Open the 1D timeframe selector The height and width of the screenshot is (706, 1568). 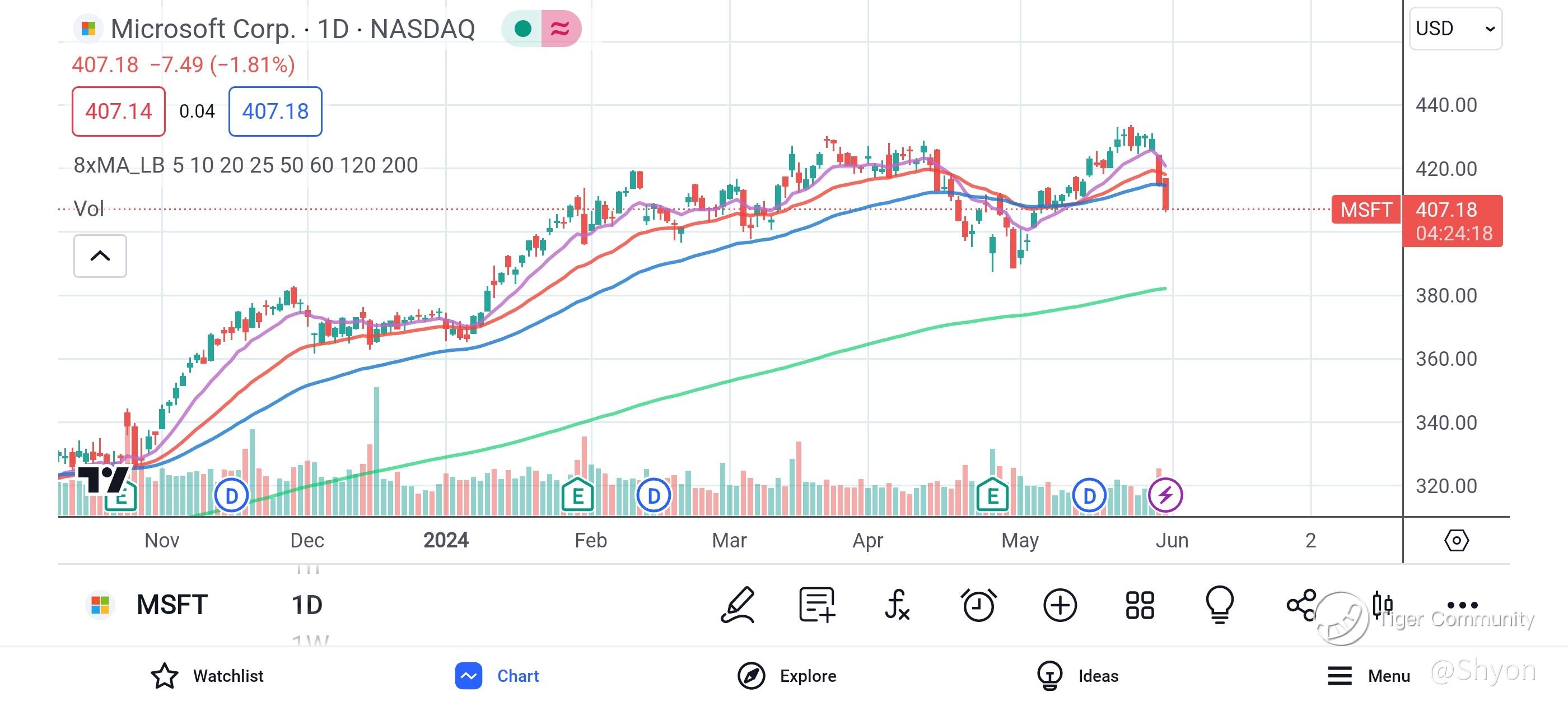307,605
